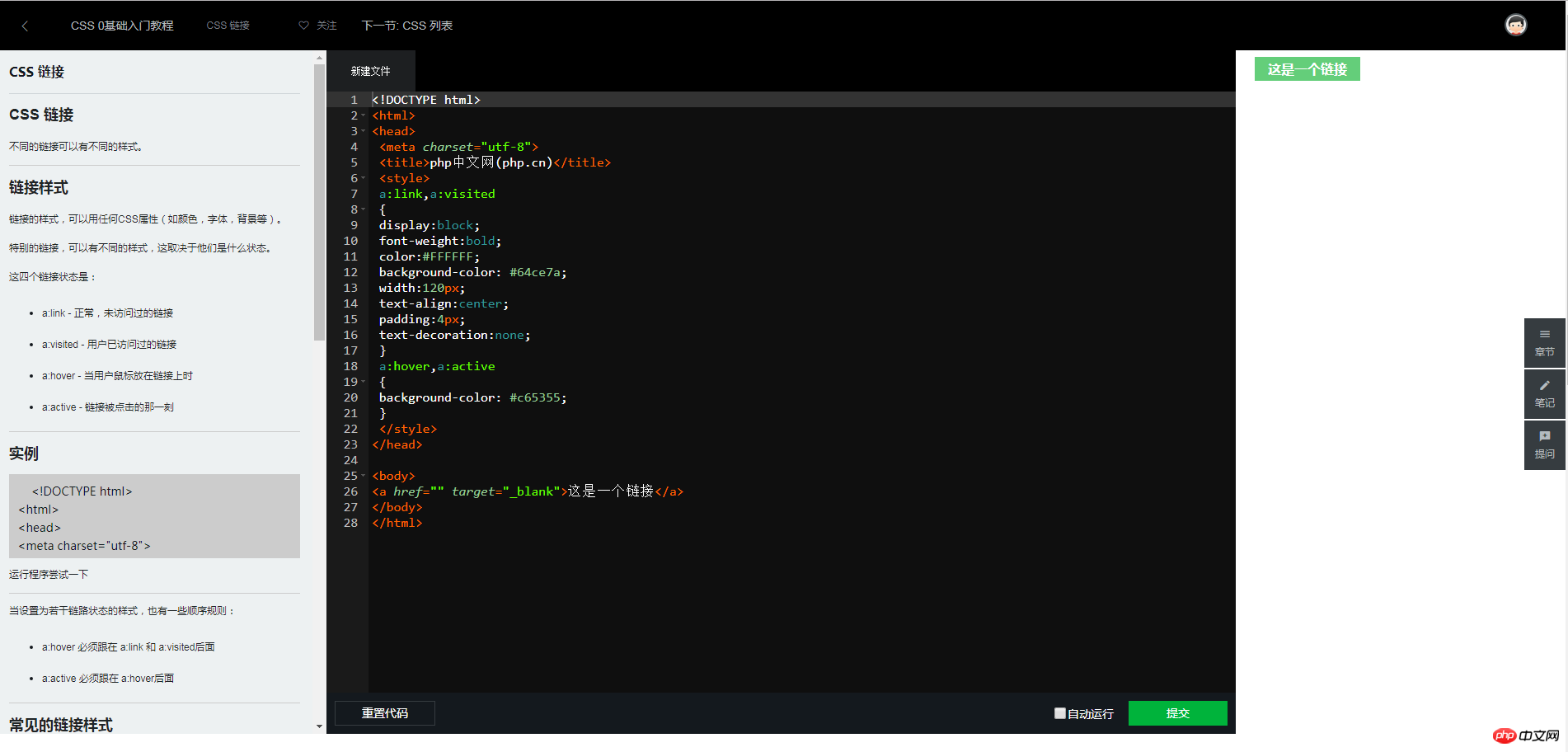
Task: Select the 新建文件 editor tab
Action: coord(371,71)
